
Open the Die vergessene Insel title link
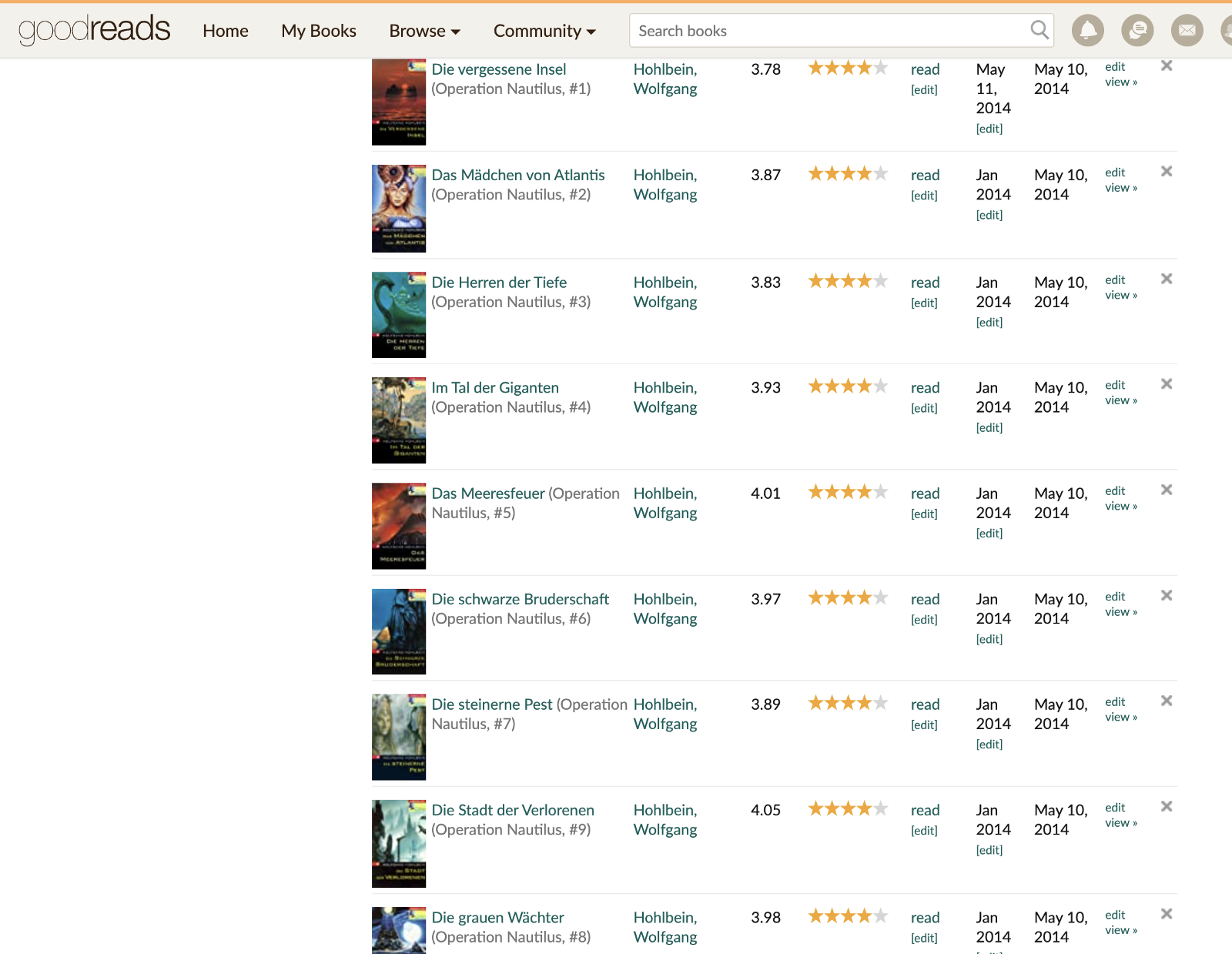[498, 69]
